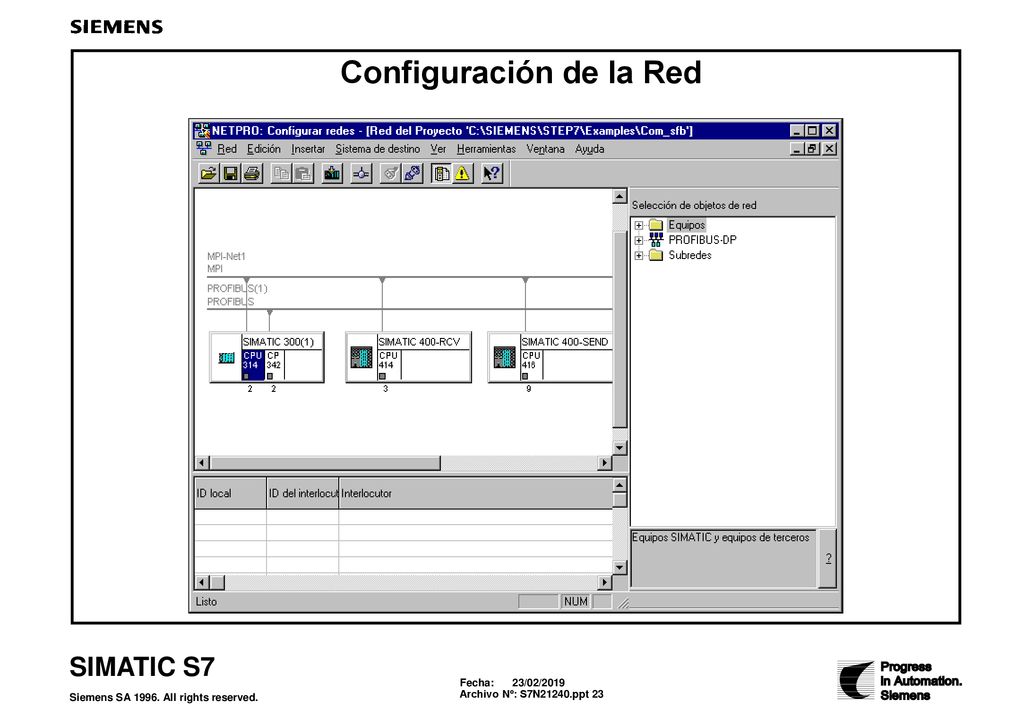Screen dimensions: 1024x709
Task: Click the Open folder toolbar icon
Action: 209,174
